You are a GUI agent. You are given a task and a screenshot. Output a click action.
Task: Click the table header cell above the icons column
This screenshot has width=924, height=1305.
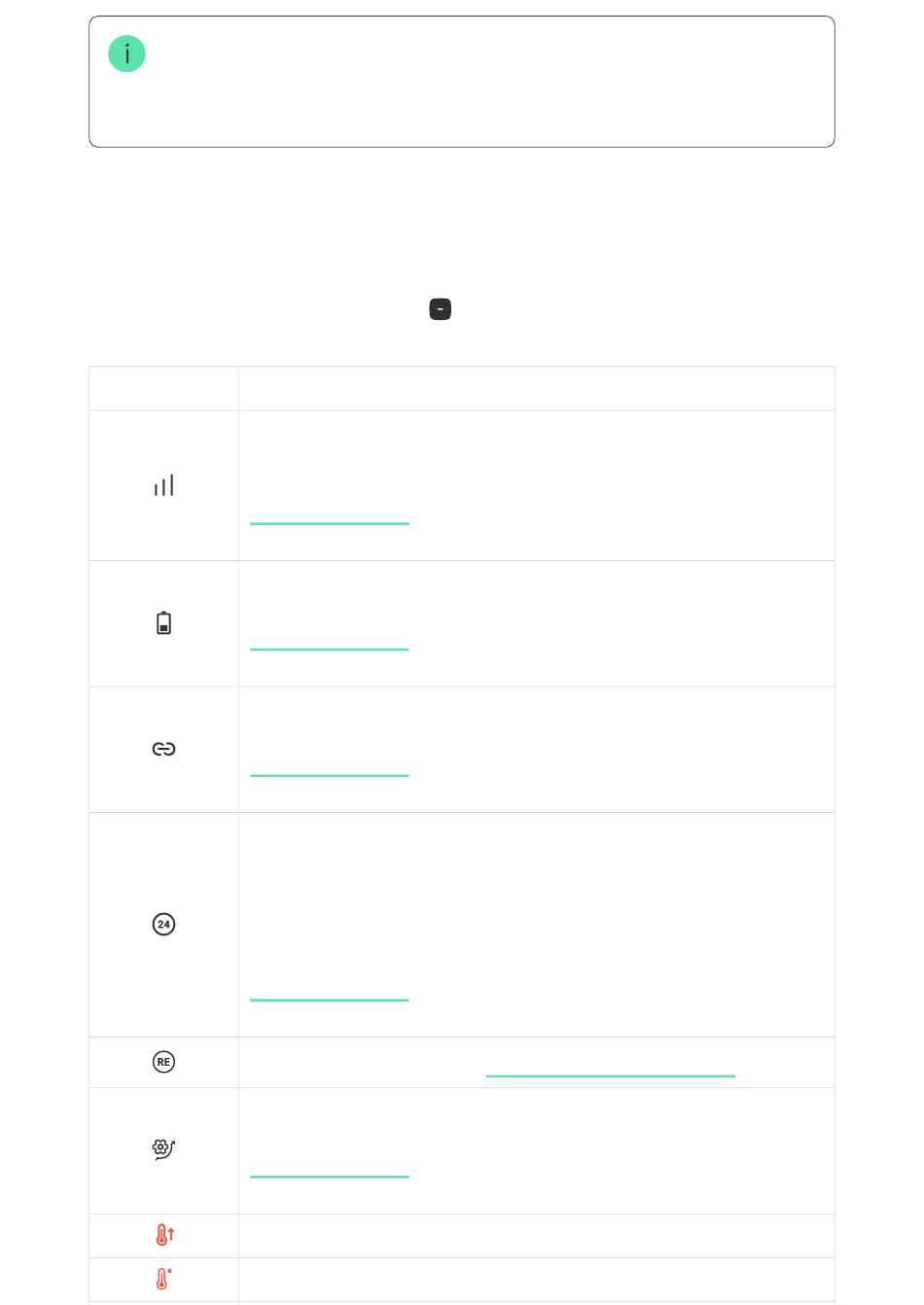(x=163, y=388)
